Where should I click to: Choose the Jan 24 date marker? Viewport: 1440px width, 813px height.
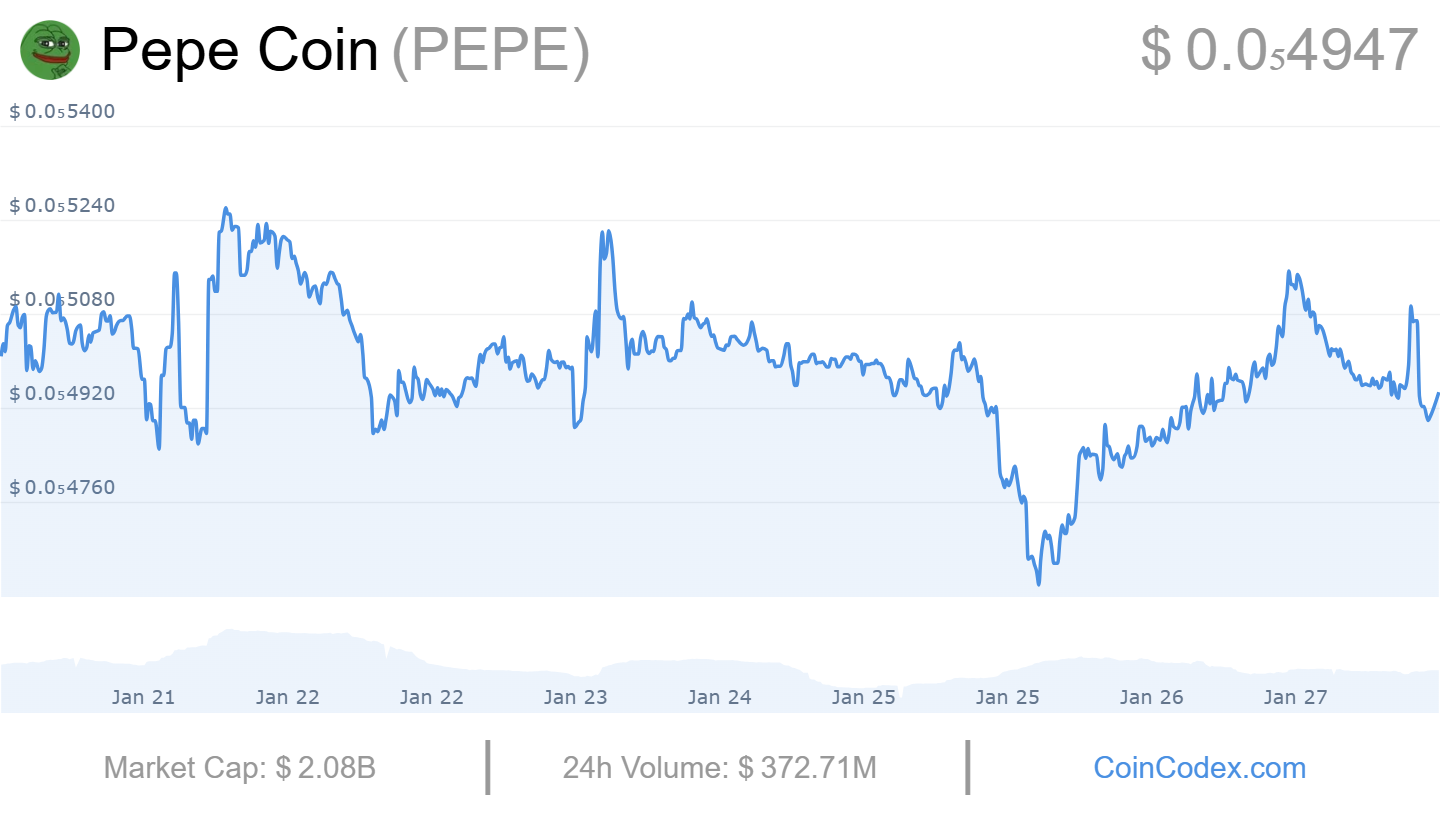pyautogui.click(x=719, y=697)
